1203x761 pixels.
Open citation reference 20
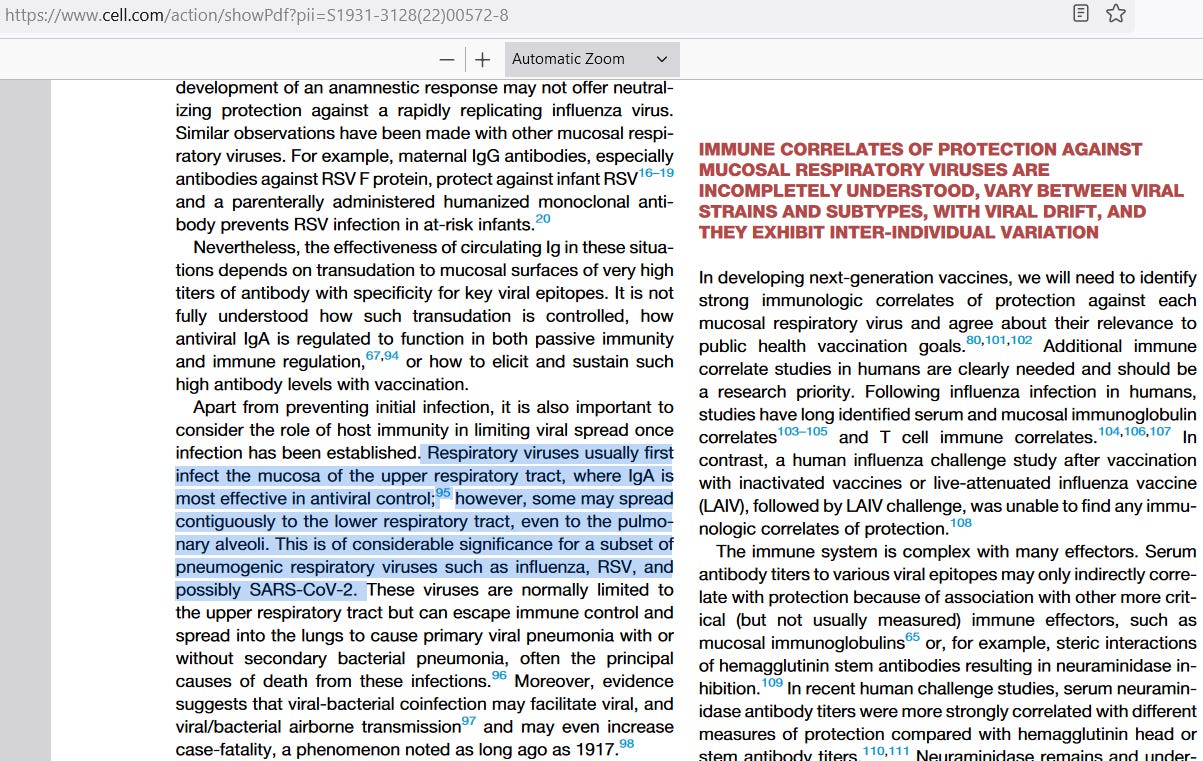point(543,218)
